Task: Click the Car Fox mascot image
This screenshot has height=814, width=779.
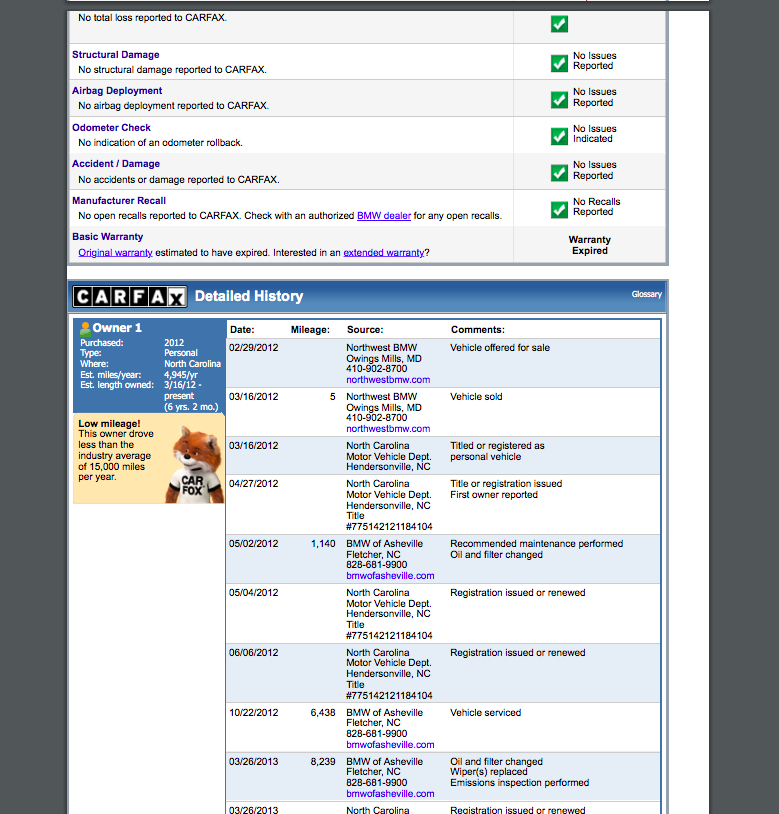Action: point(191,463)
